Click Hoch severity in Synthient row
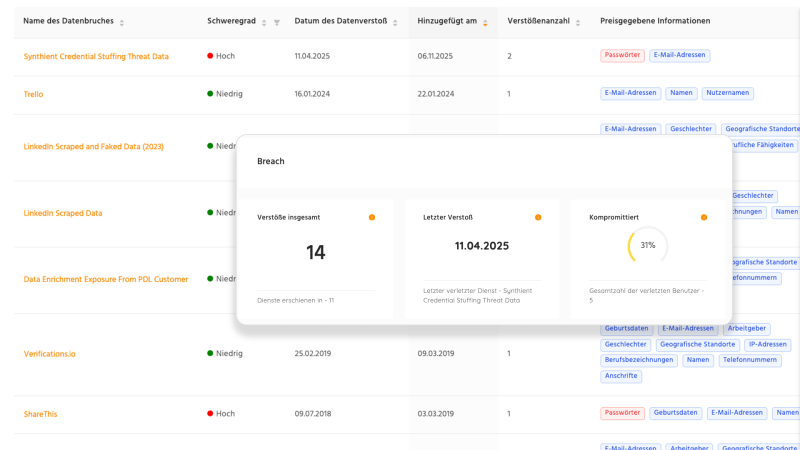 pos(221,56)
